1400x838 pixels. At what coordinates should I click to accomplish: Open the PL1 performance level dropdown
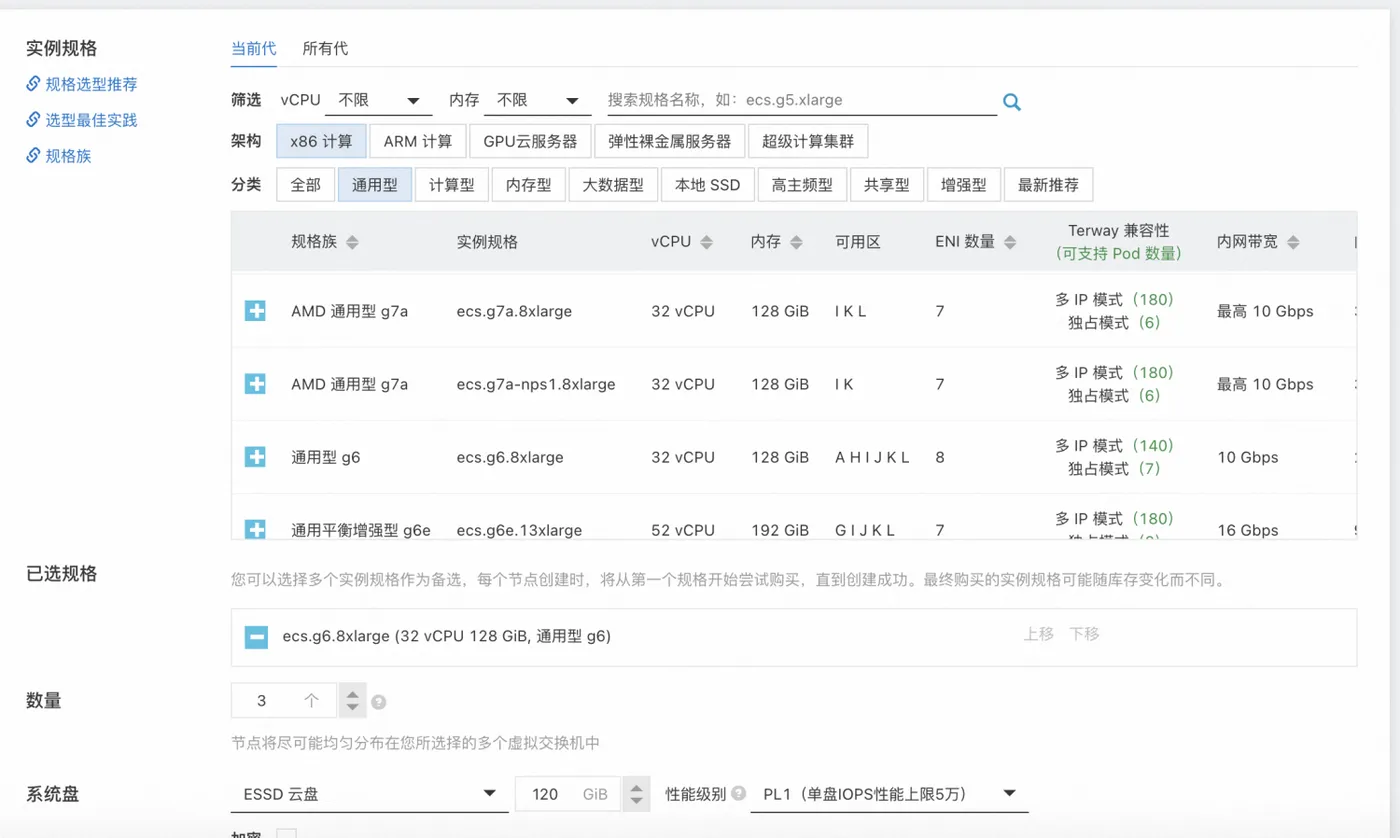click(x=889, y=794)
